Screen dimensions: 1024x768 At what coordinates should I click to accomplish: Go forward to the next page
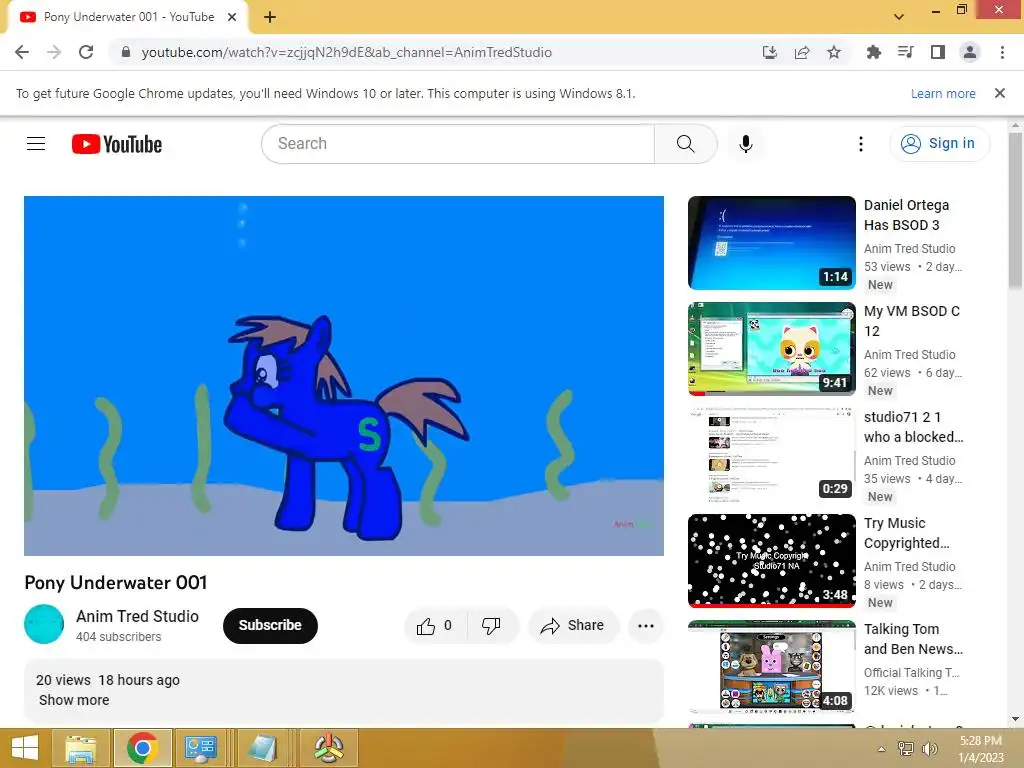(x=54, y=52)
